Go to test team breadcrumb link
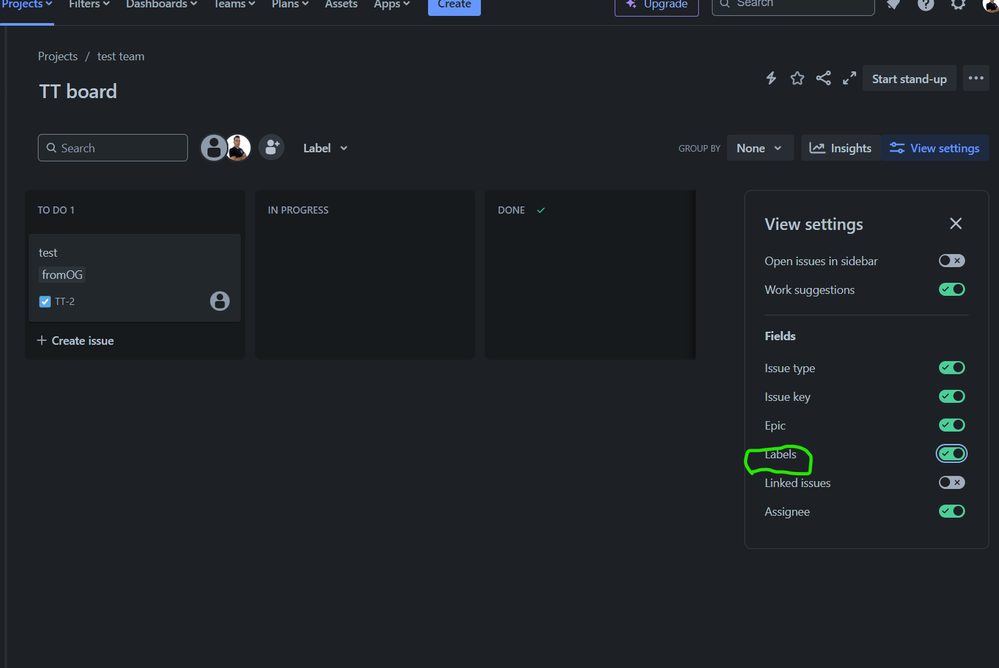Viewport: 999px width, 668px height. pos(120,56)
